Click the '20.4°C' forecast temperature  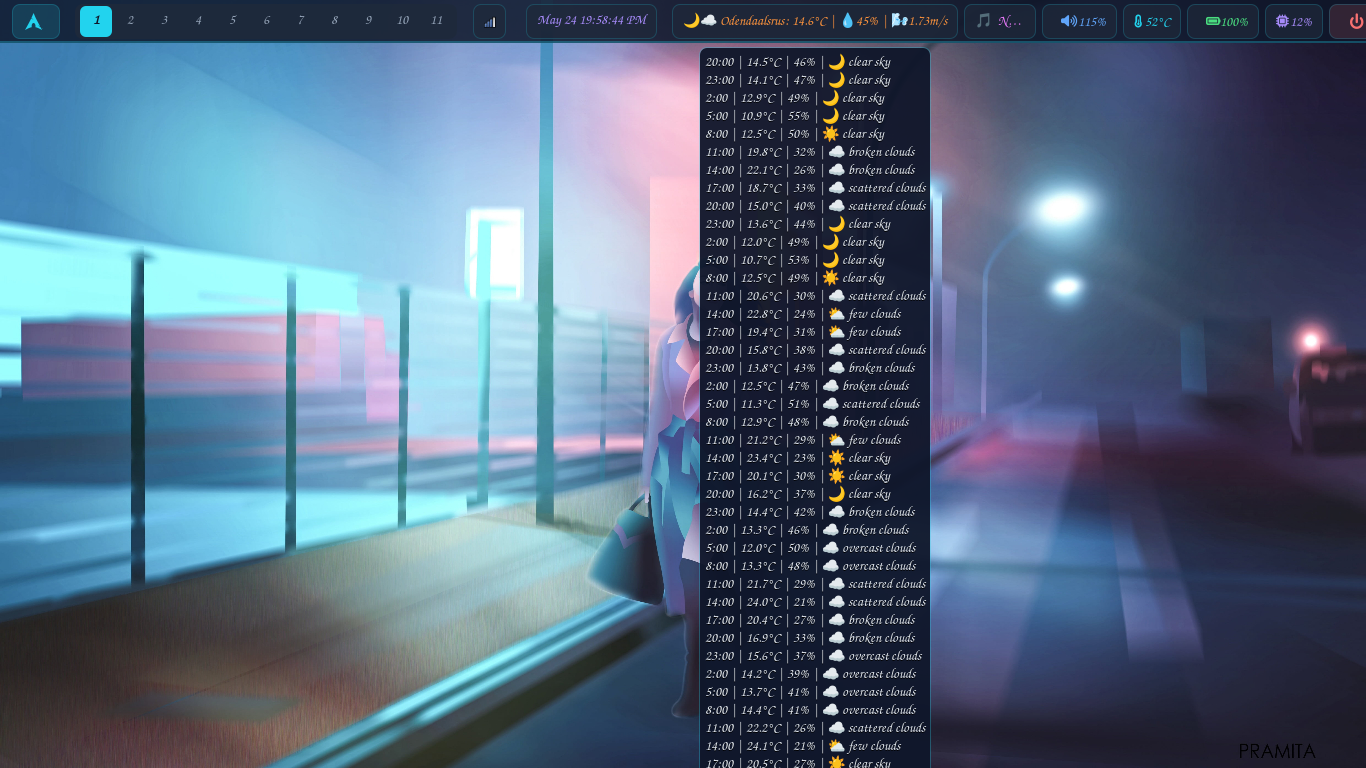(764, 620)
